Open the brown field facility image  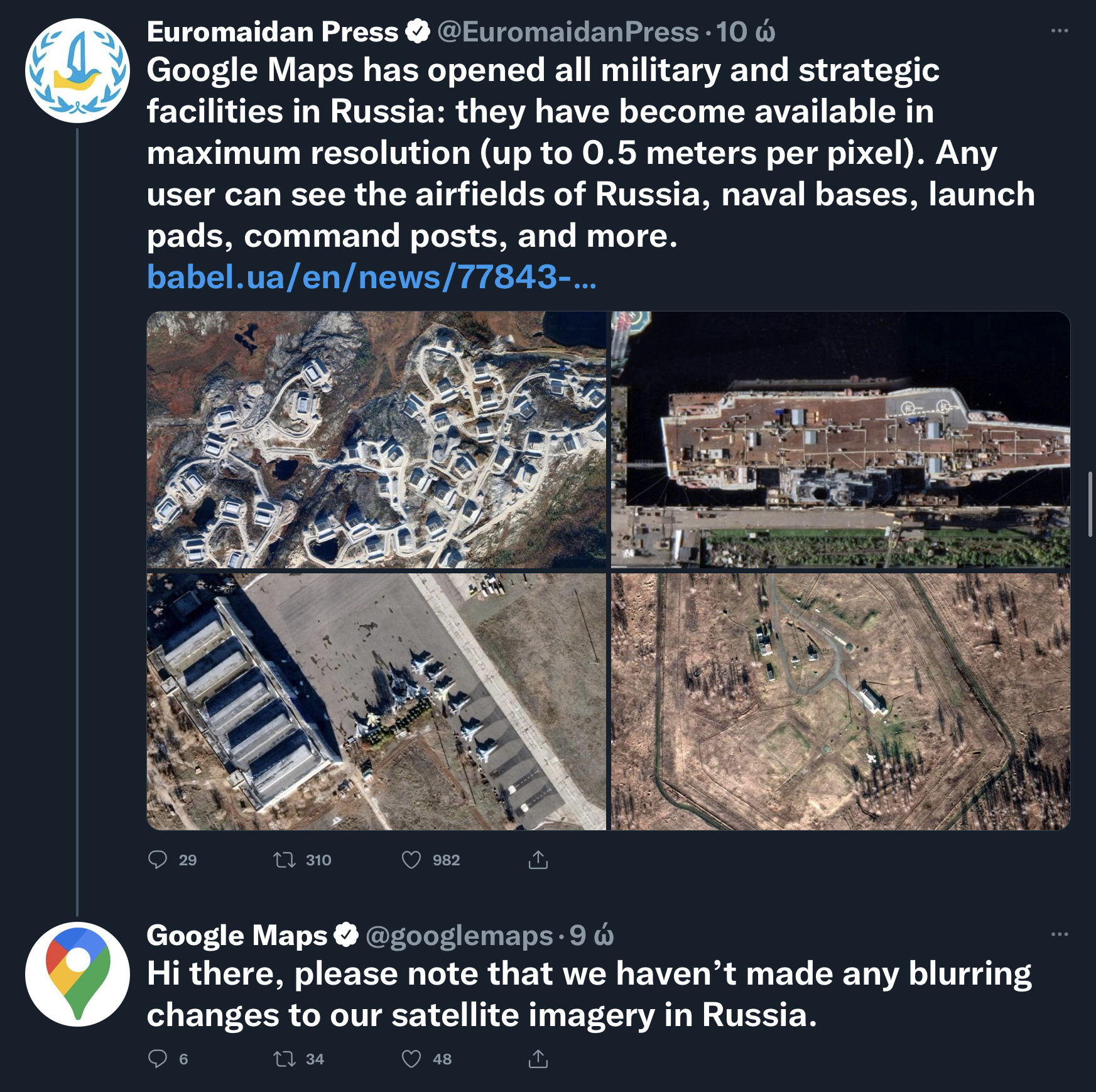coord(840,701)
